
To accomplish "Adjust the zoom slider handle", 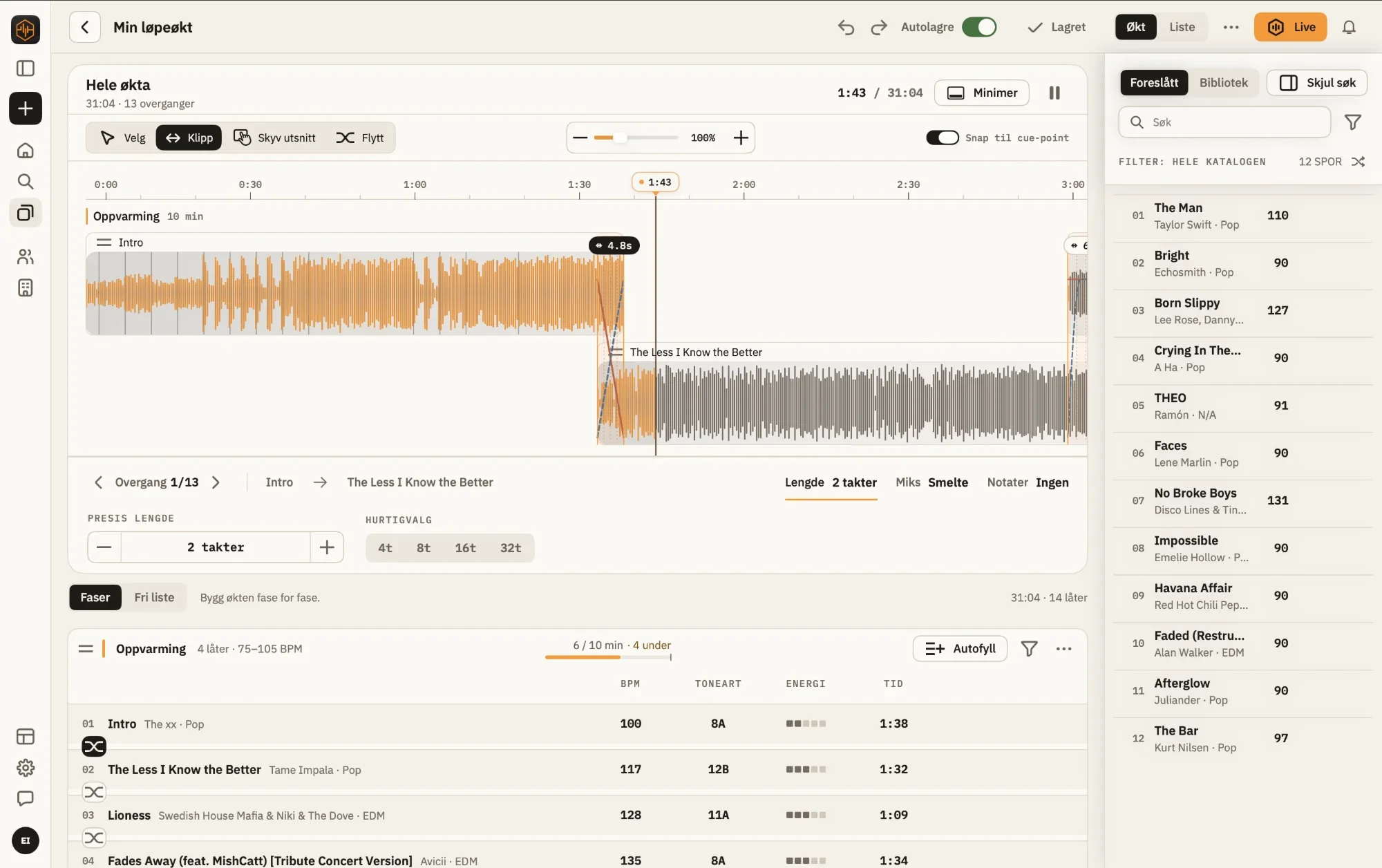I will click(620, 138).
